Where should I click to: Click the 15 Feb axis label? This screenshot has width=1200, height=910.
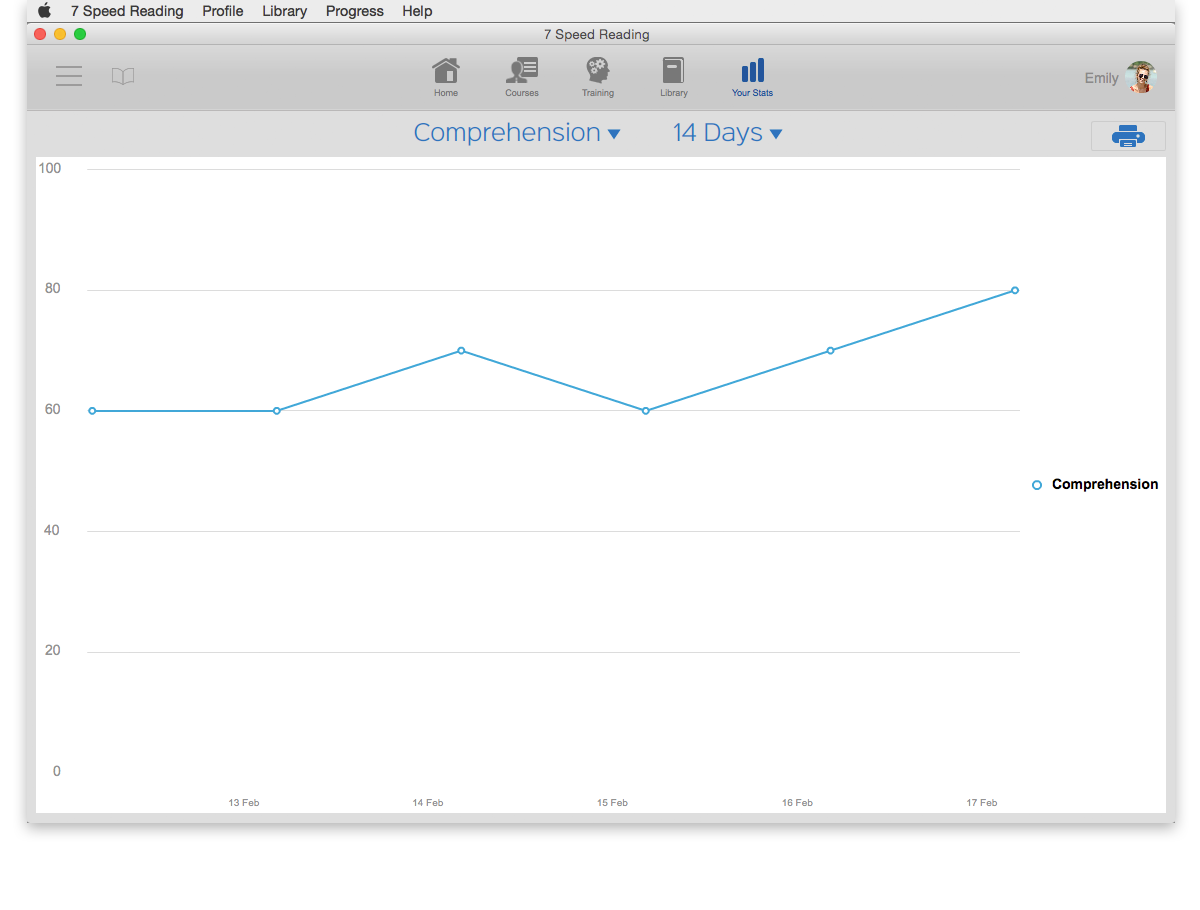pyautogui.click(x=613, y=803)
